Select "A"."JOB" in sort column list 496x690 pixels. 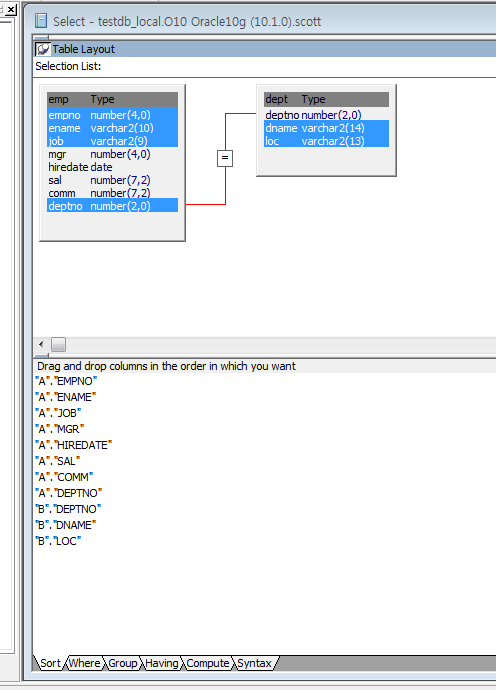coord(58,413)
